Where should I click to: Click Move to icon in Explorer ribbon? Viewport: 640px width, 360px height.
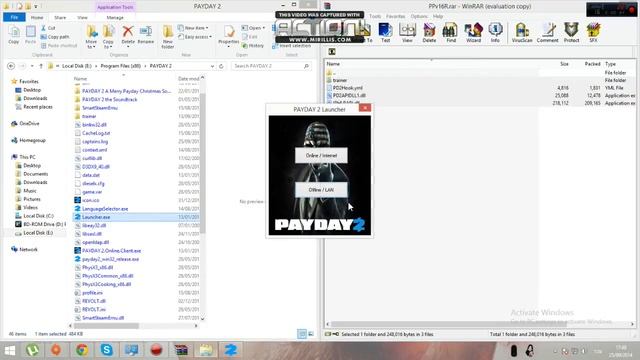(x=91, y=37)
